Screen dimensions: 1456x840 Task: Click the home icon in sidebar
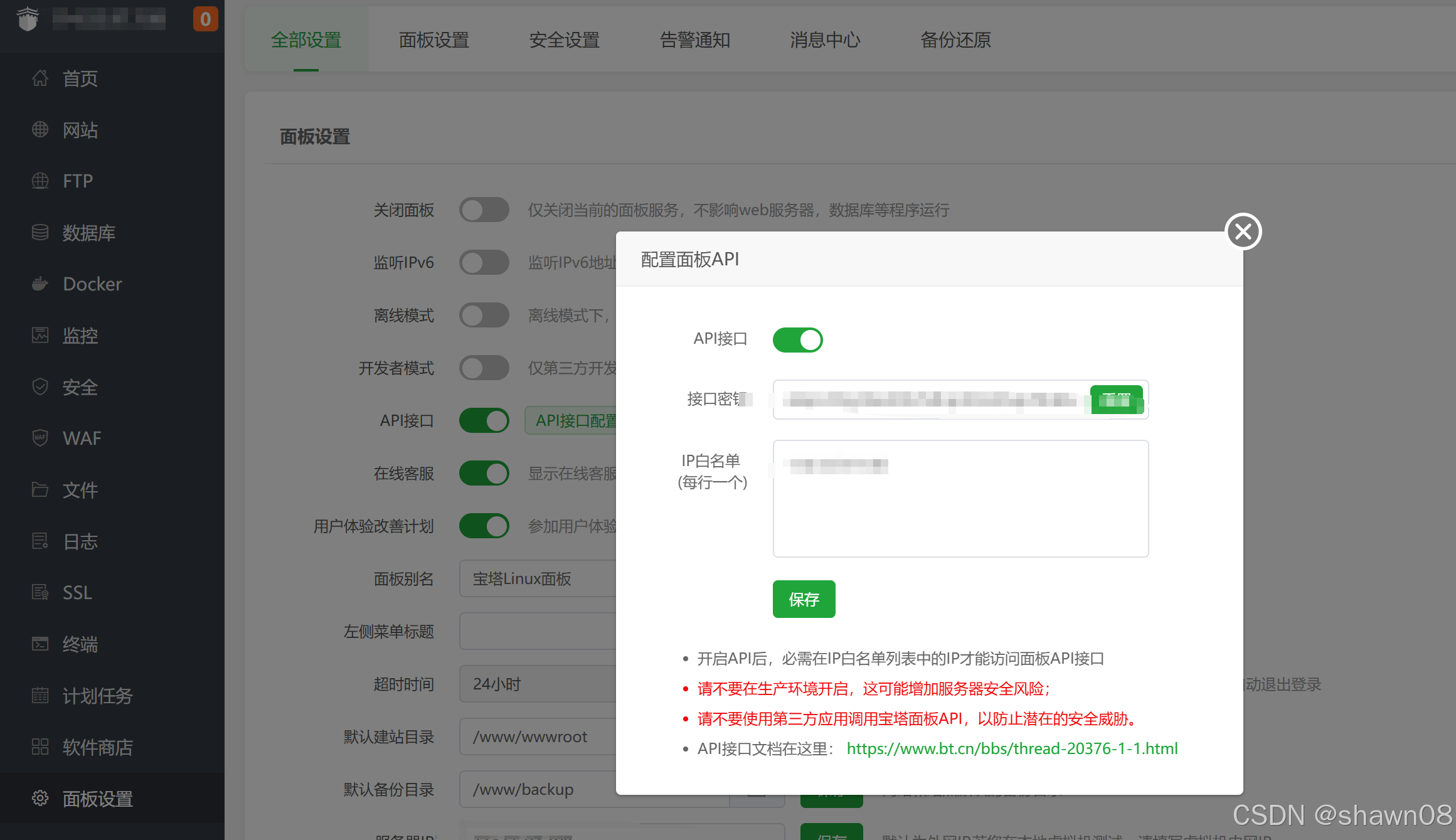tap(40, 78)
